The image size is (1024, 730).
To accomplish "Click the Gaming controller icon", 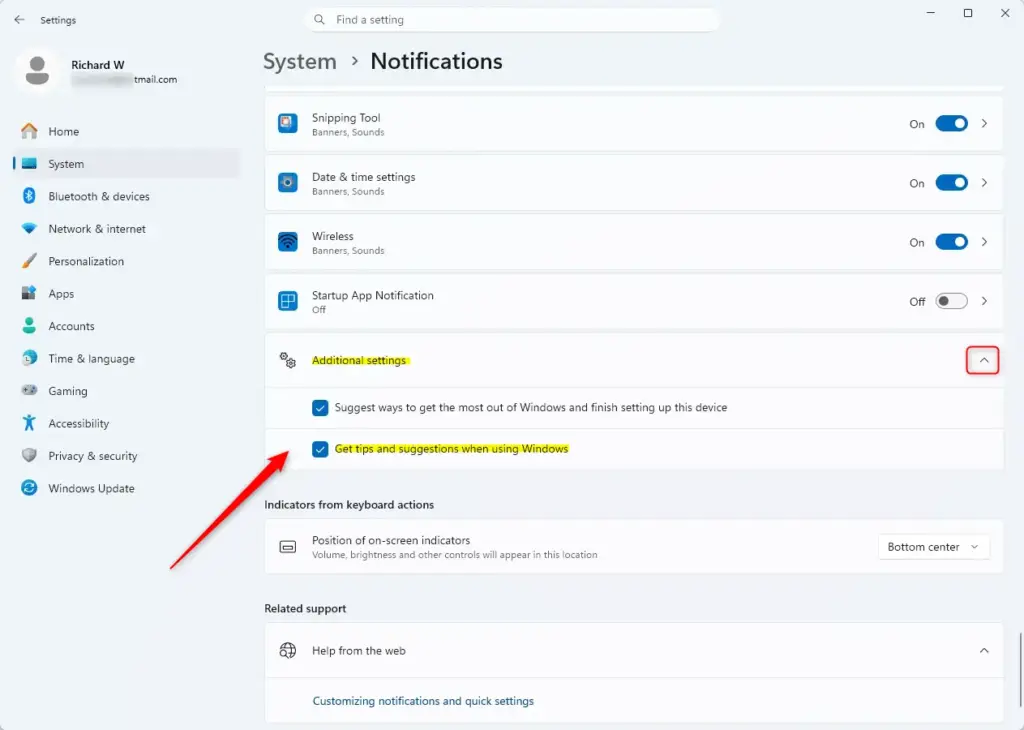I will click(29, 390).
